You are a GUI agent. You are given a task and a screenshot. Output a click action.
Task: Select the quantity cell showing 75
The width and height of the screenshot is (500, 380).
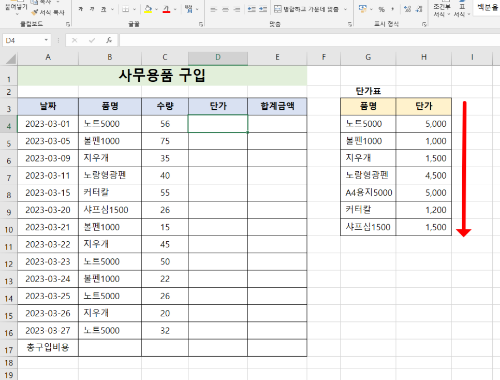coord(165,141)
